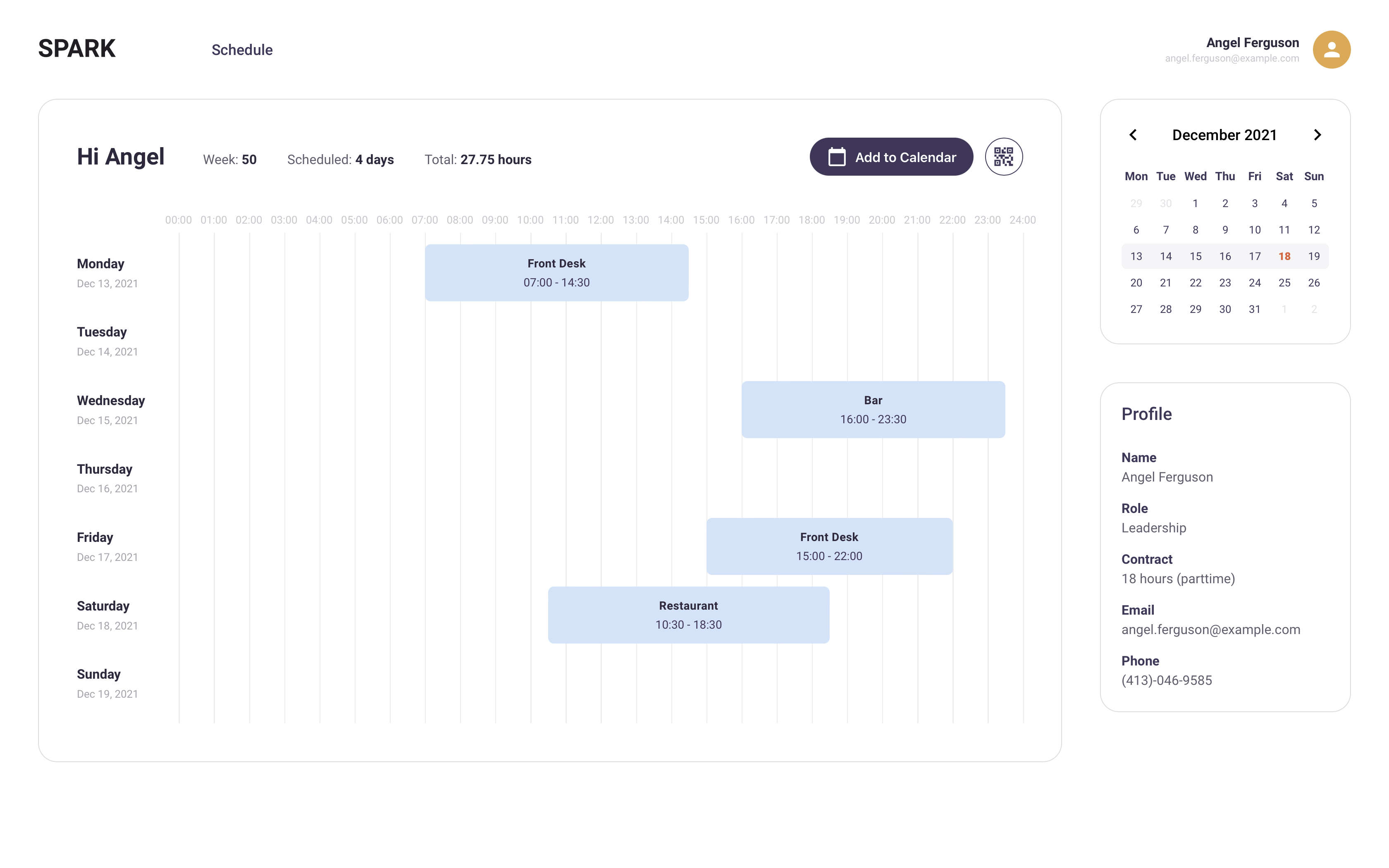Click the Add to Calendar button

891,156
